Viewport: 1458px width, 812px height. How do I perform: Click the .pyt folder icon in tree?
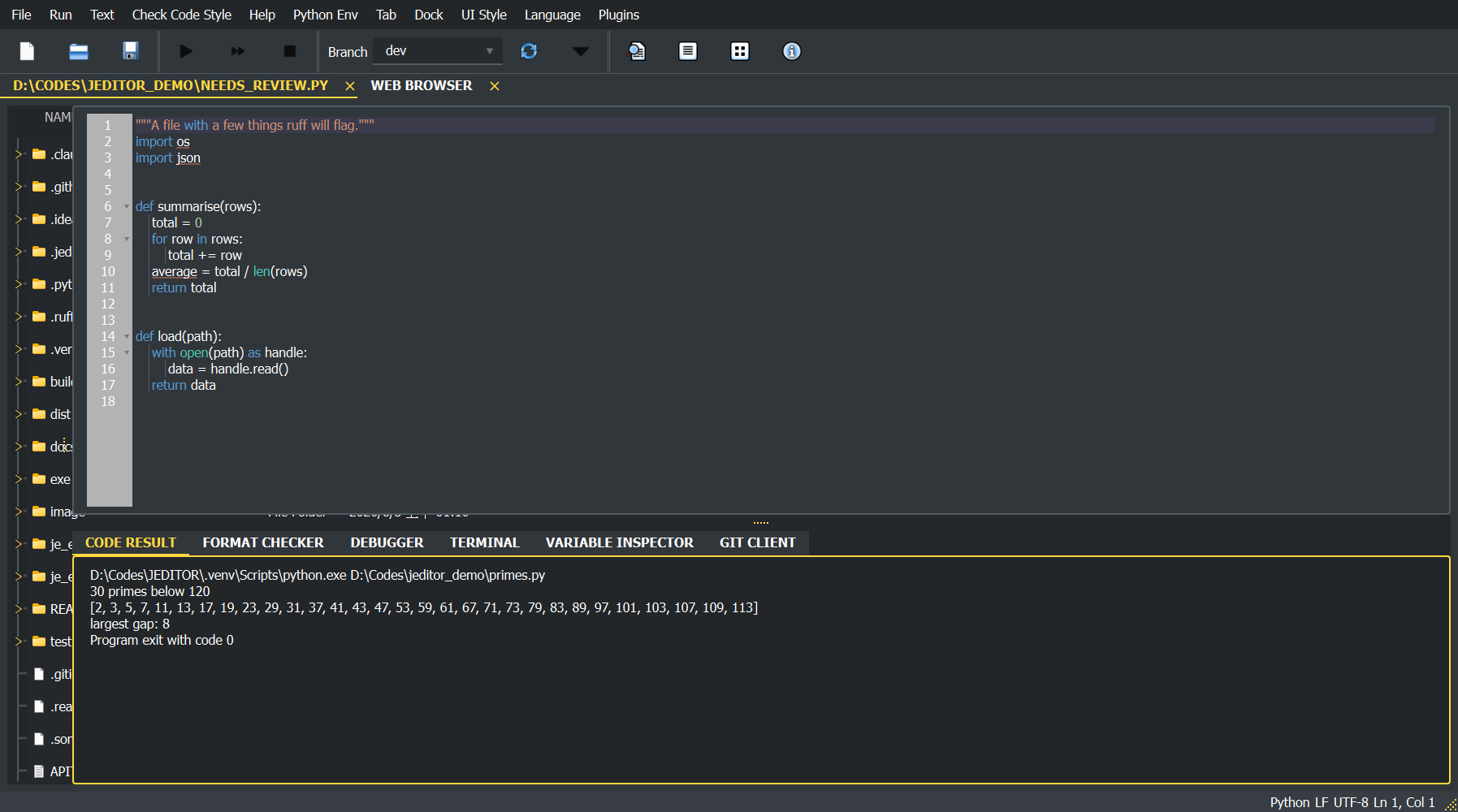pos(39,284)
